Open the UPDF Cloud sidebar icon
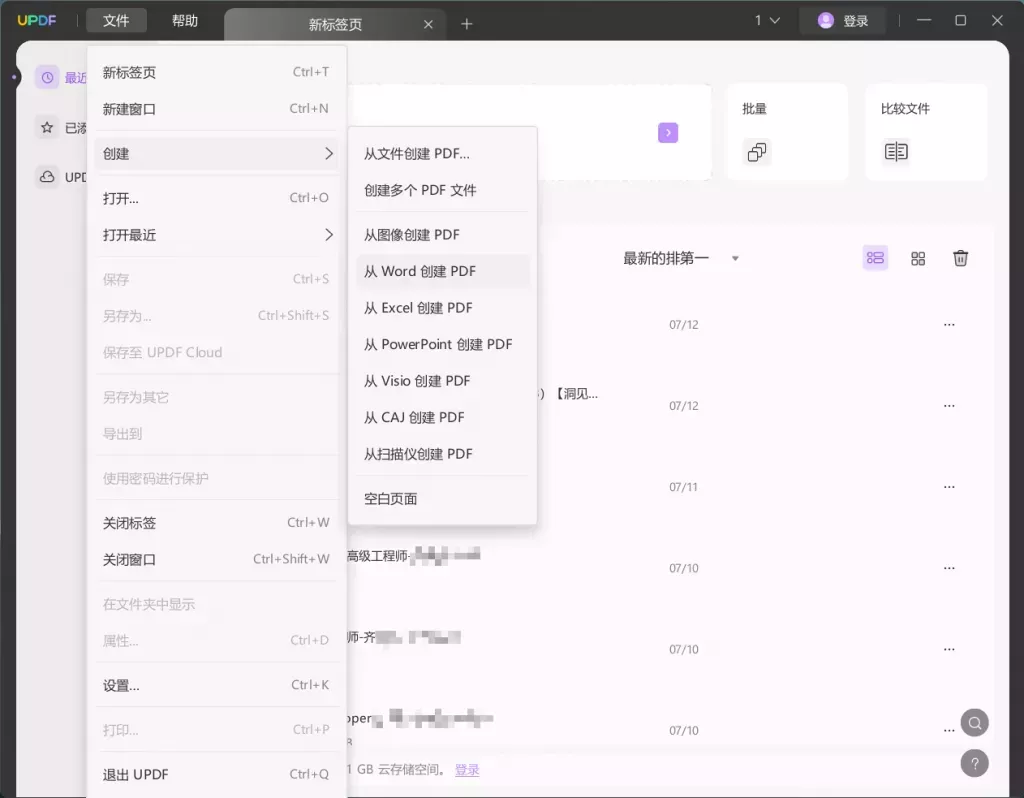The image size is (1024, 798). [x=47, y=177]
